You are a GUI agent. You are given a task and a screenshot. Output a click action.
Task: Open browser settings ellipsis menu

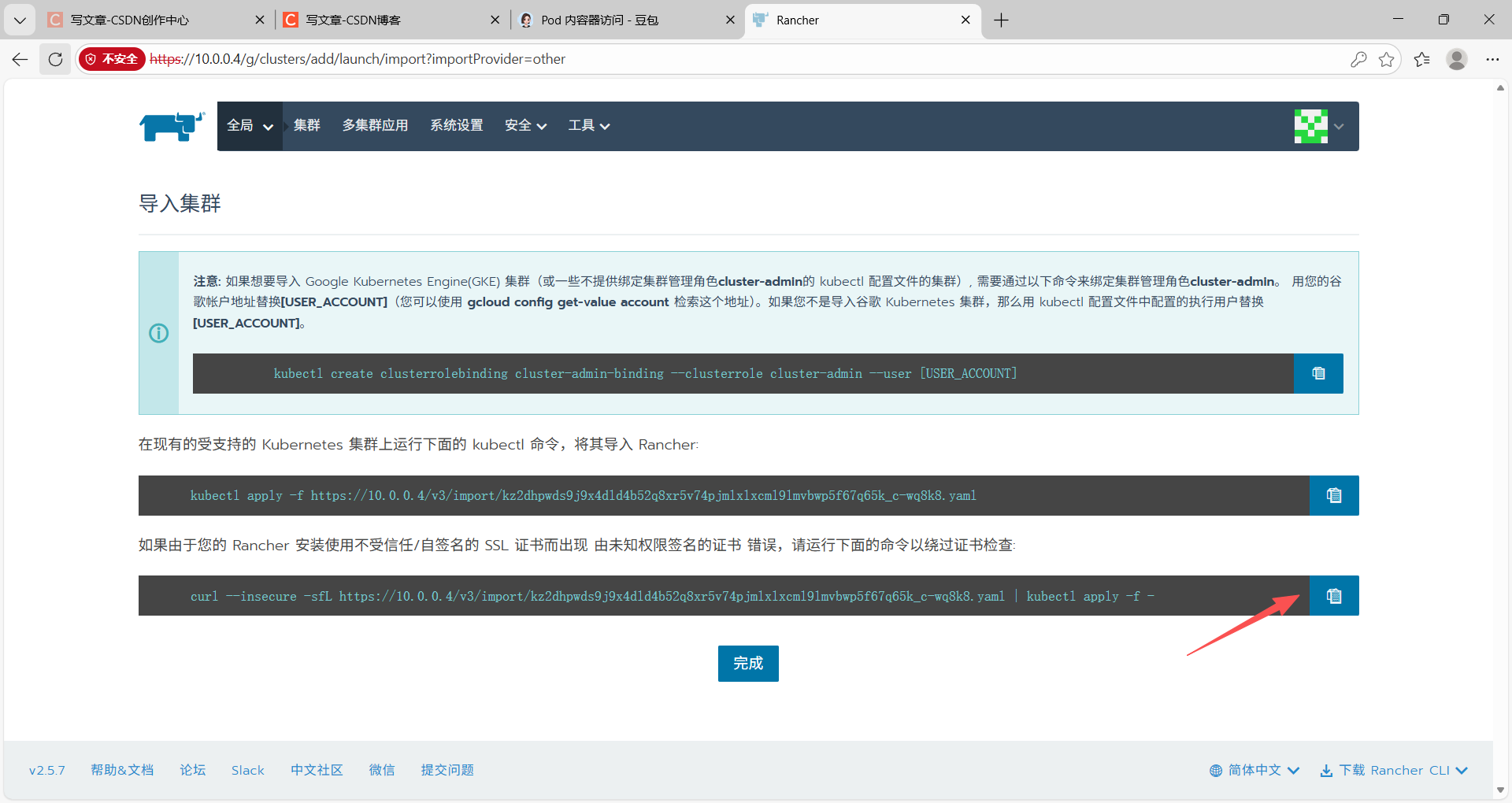click(x=1492, y=59)
